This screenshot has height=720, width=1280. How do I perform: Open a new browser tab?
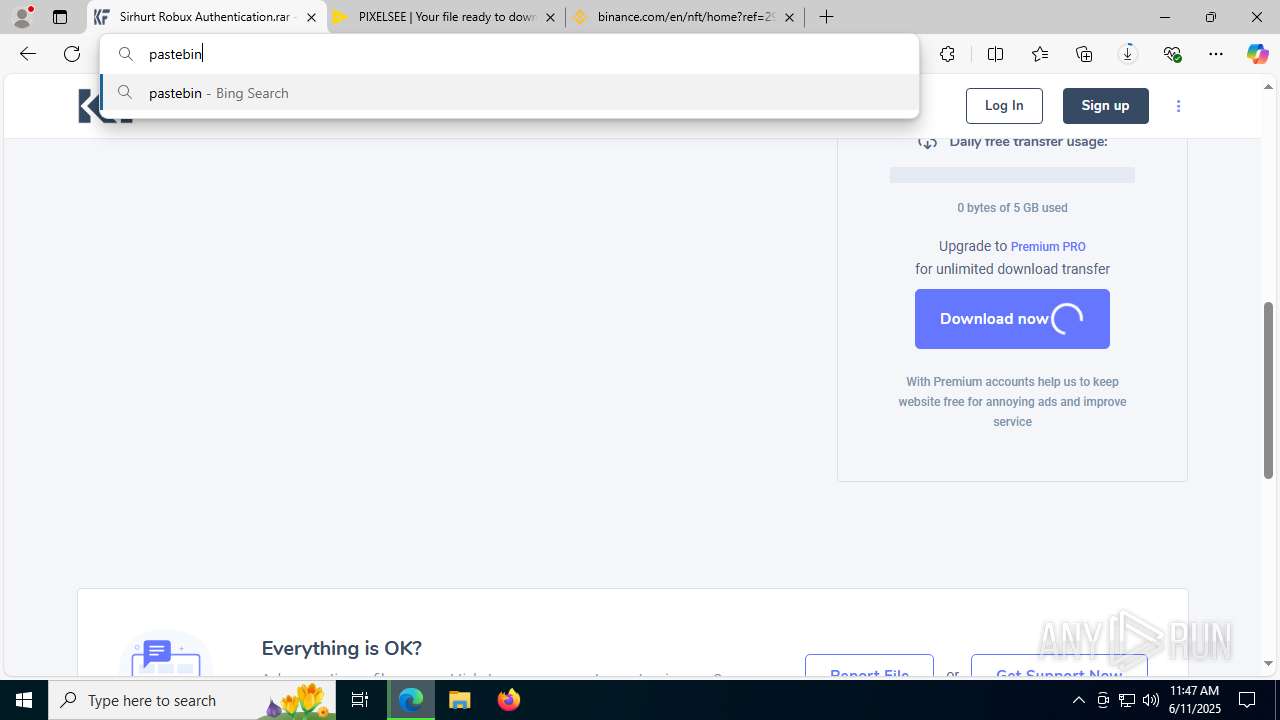(826, 17)
